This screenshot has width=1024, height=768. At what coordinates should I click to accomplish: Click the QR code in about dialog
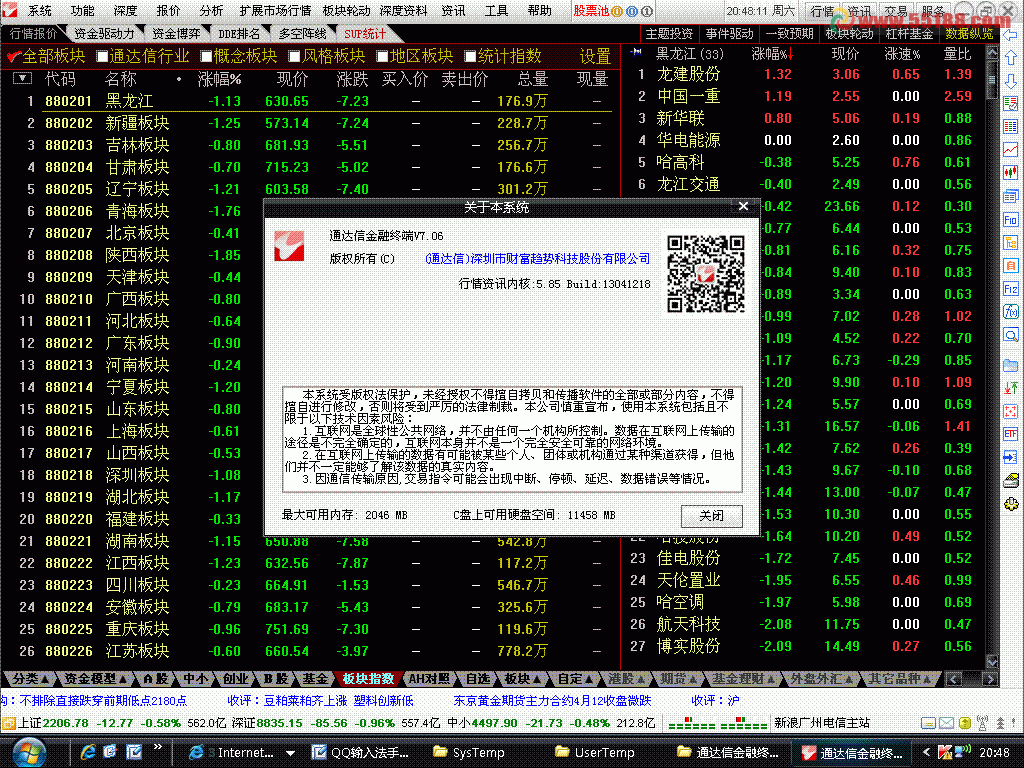(705, 274)
